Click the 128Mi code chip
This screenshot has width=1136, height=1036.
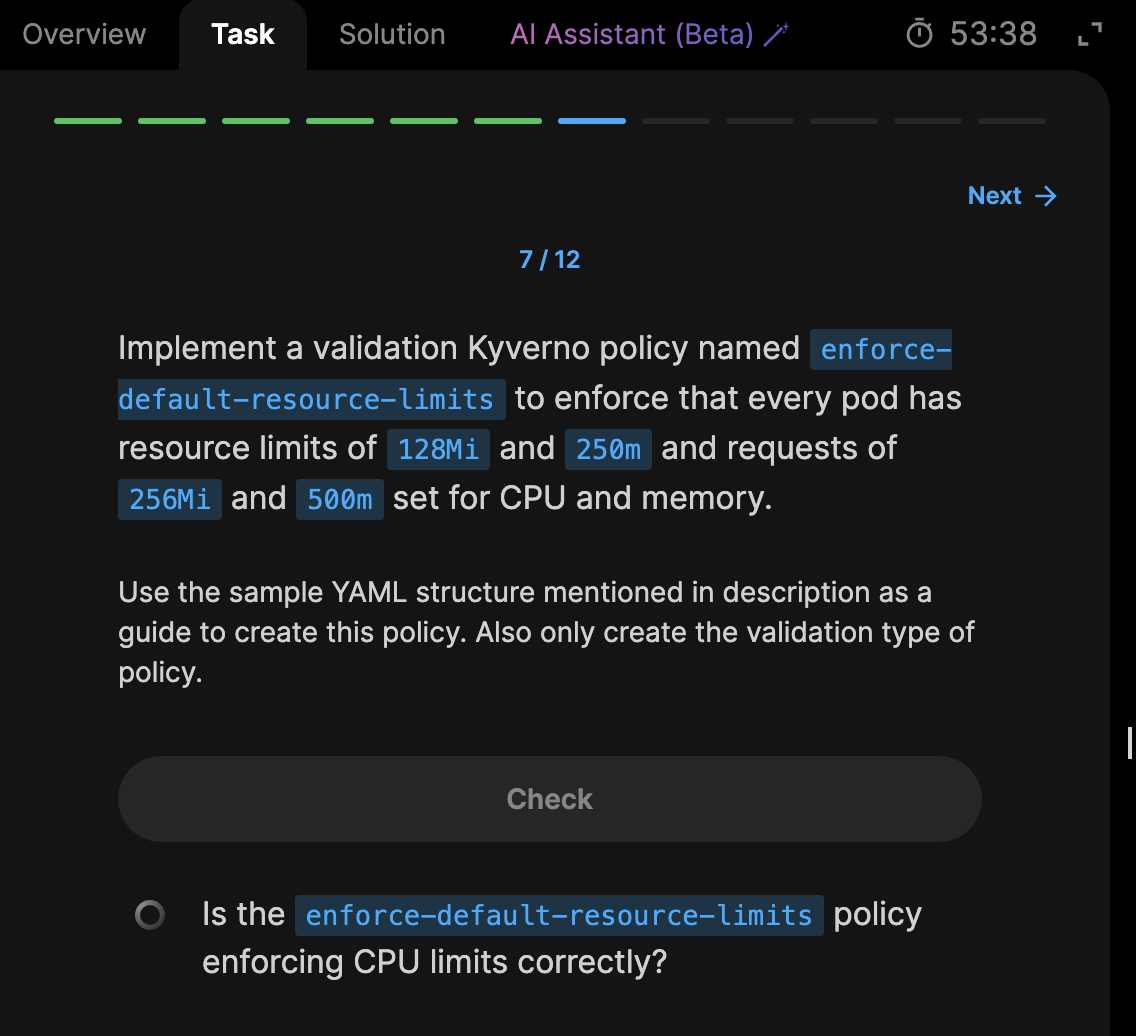[438, 449]
